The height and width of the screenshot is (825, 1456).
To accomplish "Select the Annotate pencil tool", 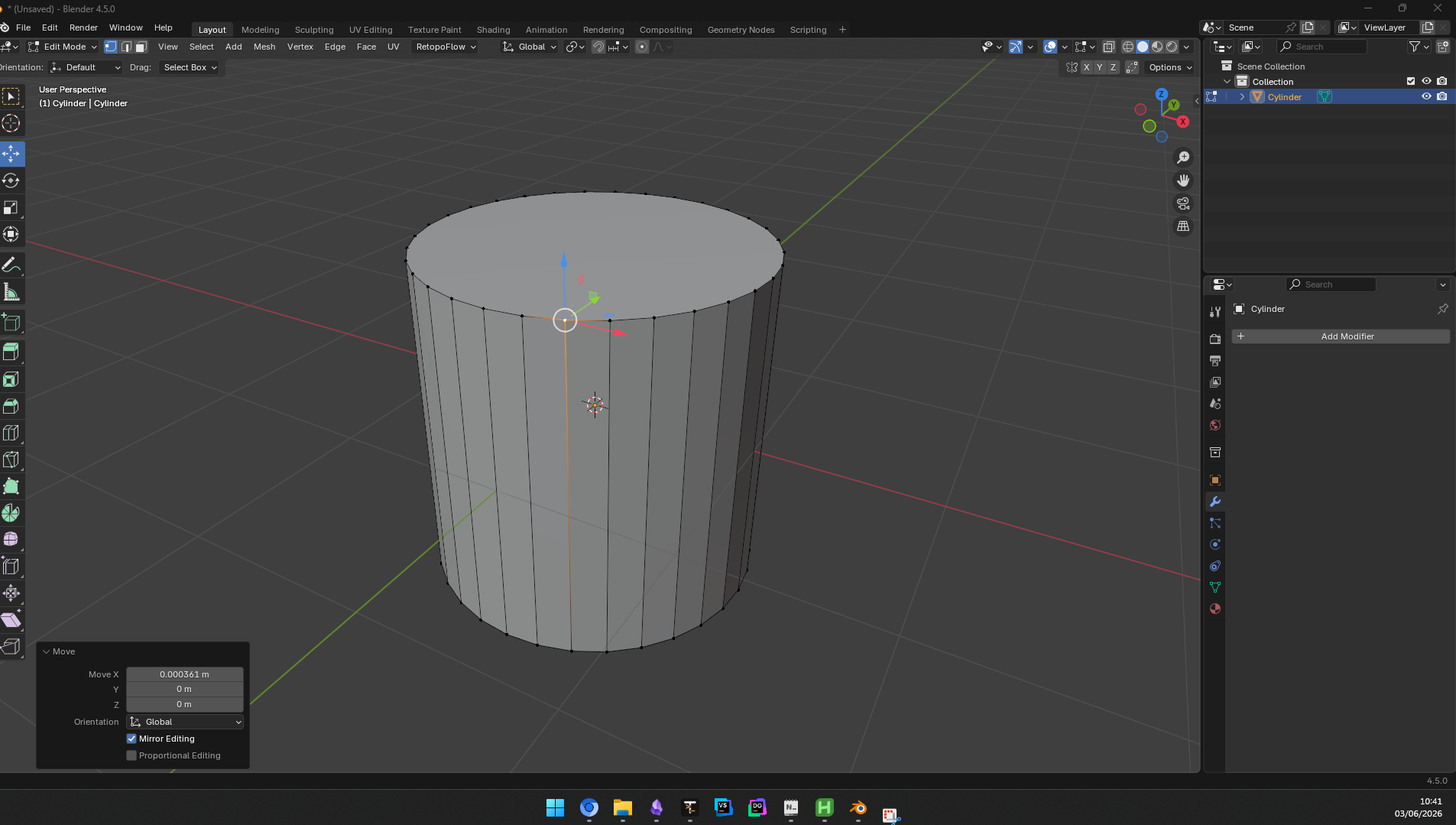I will click(x=11, y=265).
